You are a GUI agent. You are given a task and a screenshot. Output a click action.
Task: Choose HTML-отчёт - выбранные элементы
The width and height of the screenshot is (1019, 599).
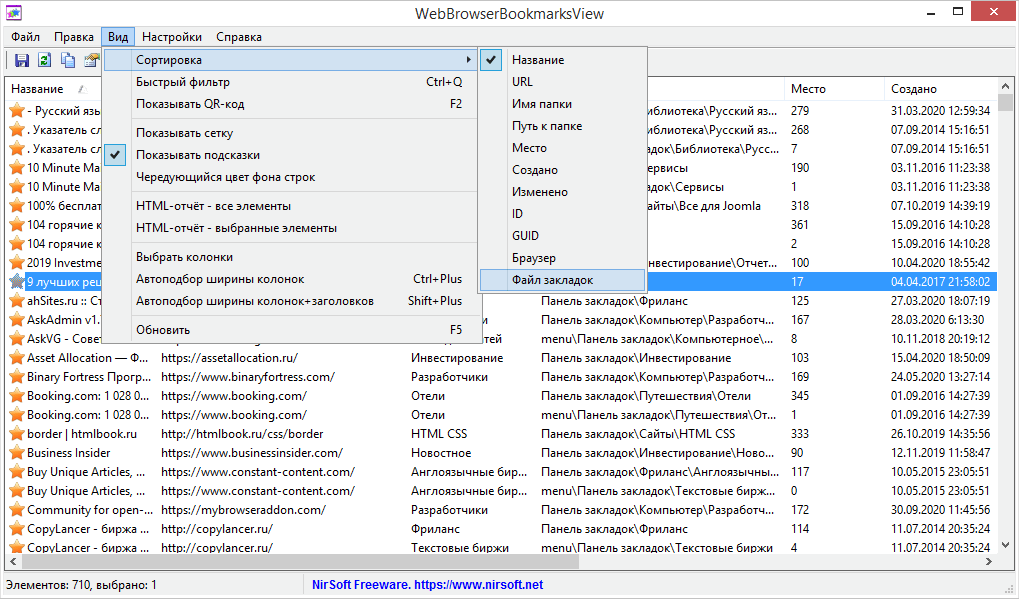[x=291, y=228]
